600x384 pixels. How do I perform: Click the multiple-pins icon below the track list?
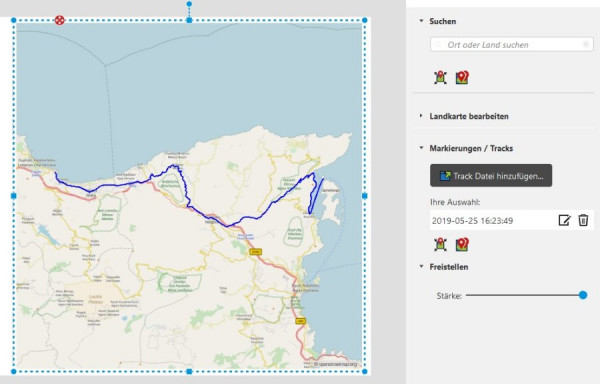point(462,244)
